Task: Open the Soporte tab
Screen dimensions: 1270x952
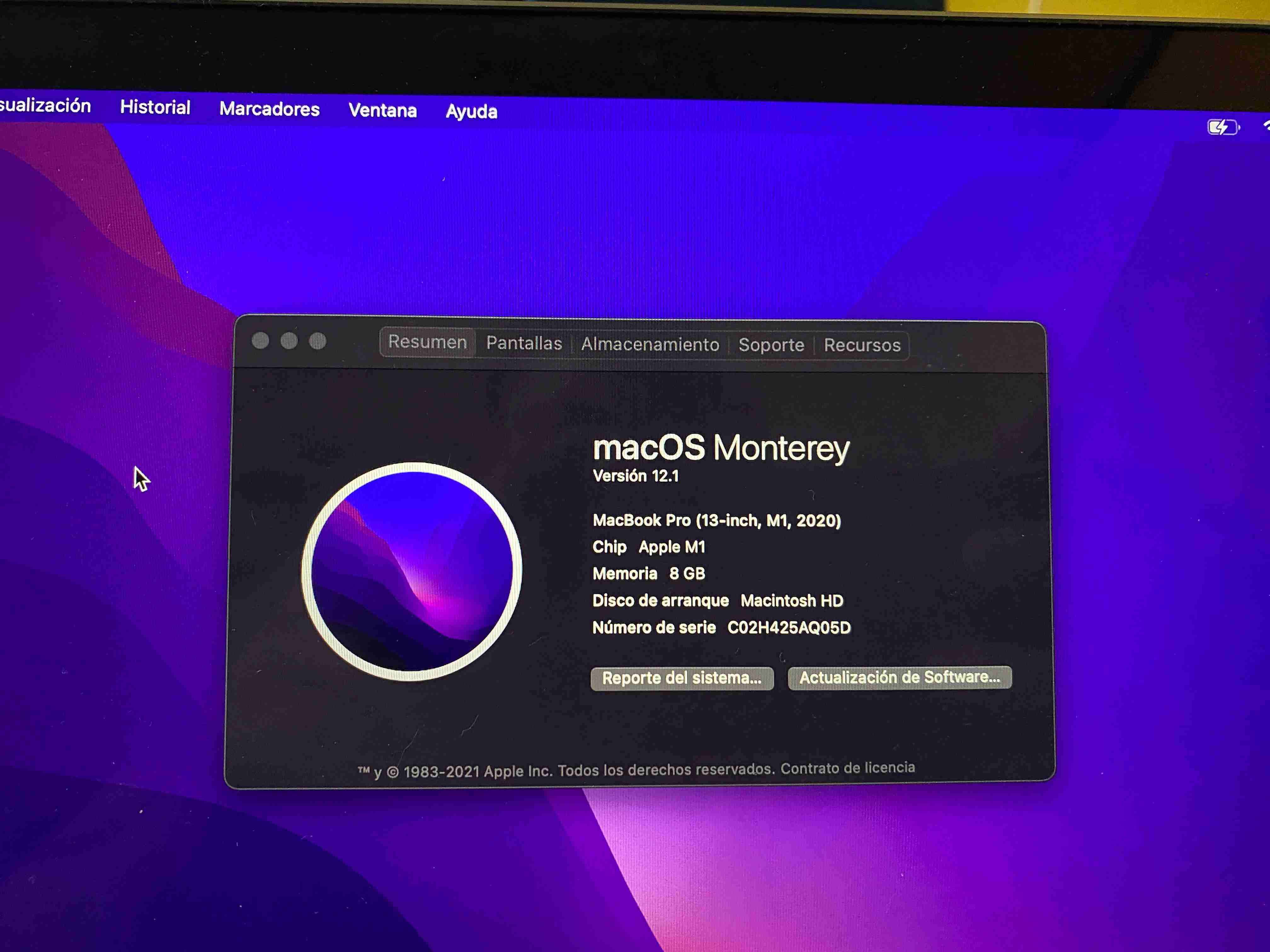Action: [771, 345]
